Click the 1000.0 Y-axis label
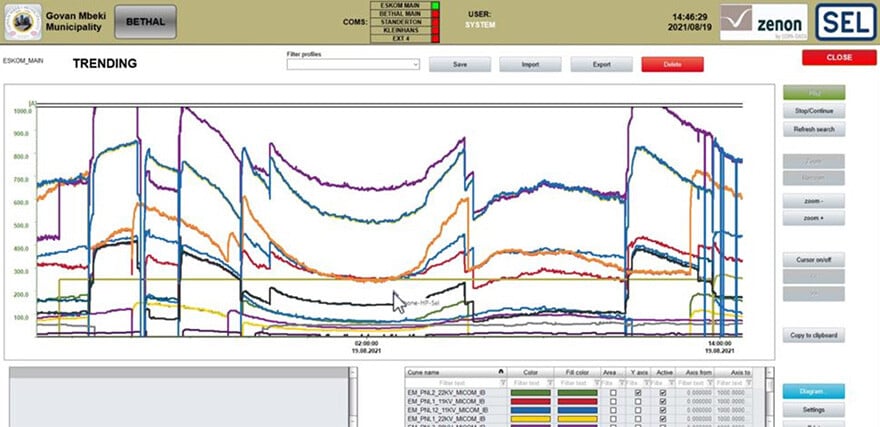Screen dimensions: 880x427 coord(21,111)
